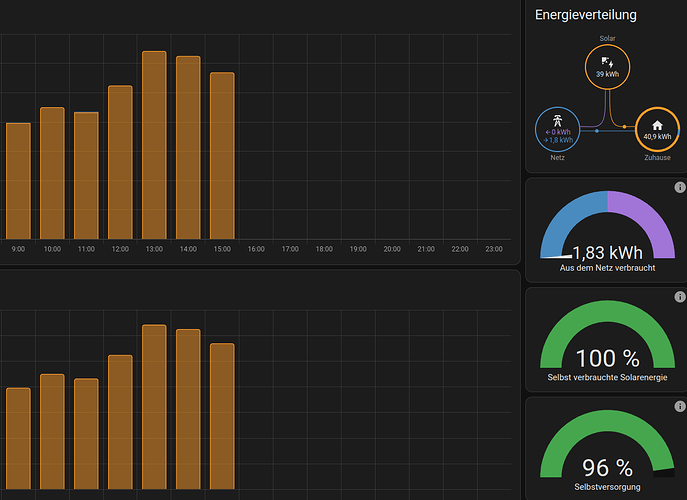Viewport: 687px width, 500px height.
Task: Click the 40,9 kWh home consumption value
Action: 657,137
